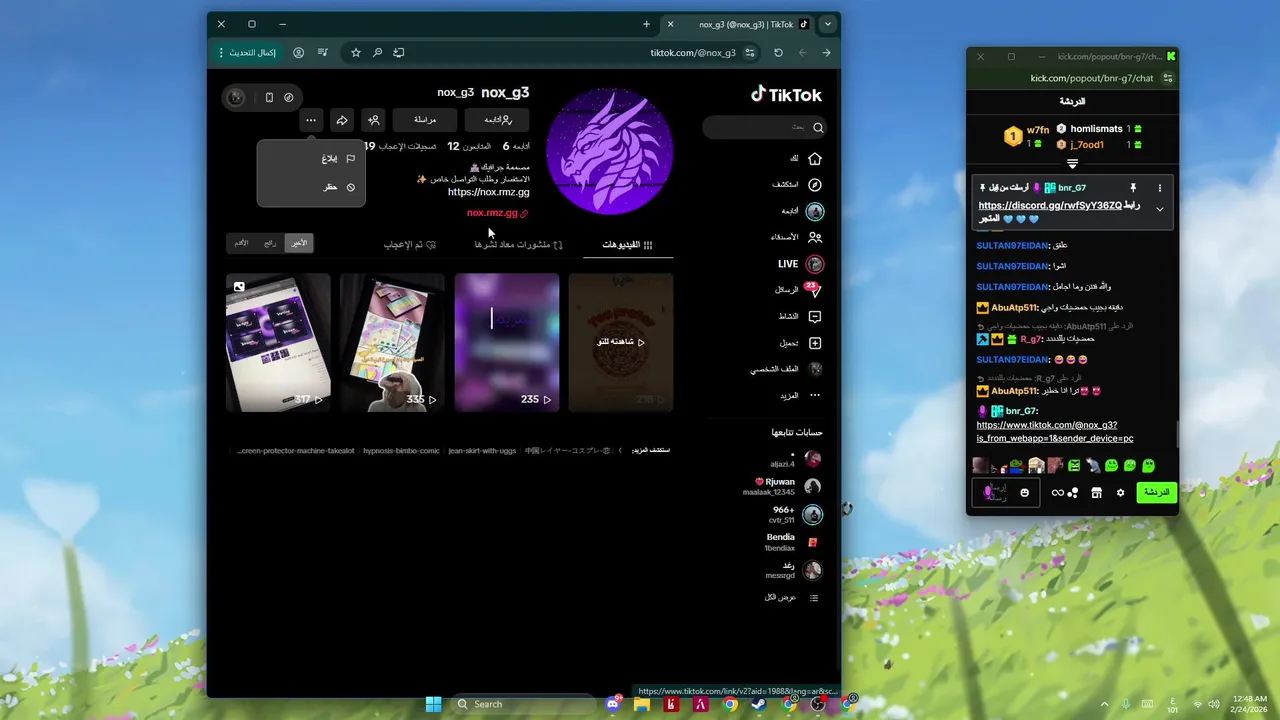Open the Explore compass icon in the sidebar
1280x720 pixels.
[815, 185]
